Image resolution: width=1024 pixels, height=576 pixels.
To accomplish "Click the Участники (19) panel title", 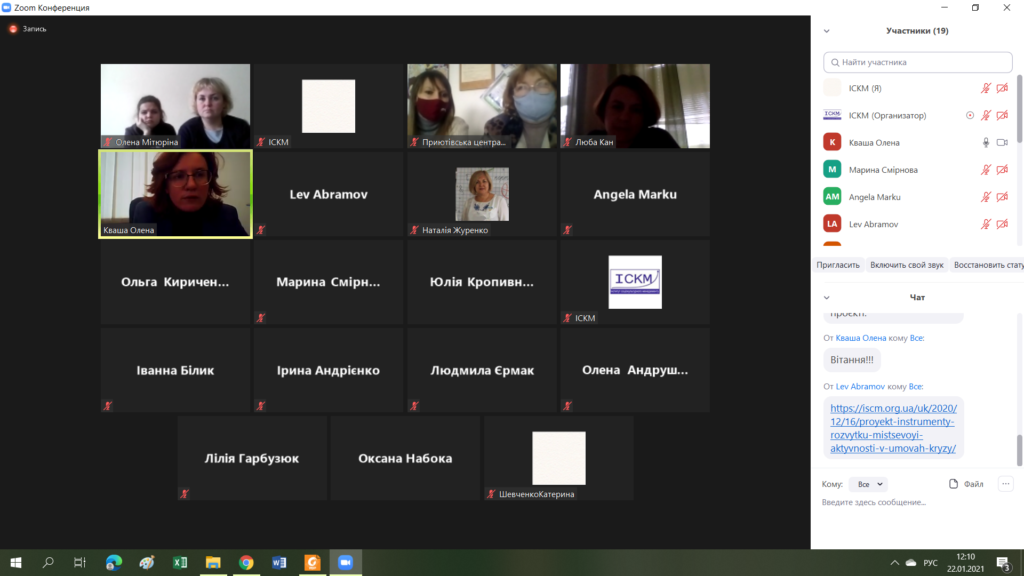I will [917, 31].
